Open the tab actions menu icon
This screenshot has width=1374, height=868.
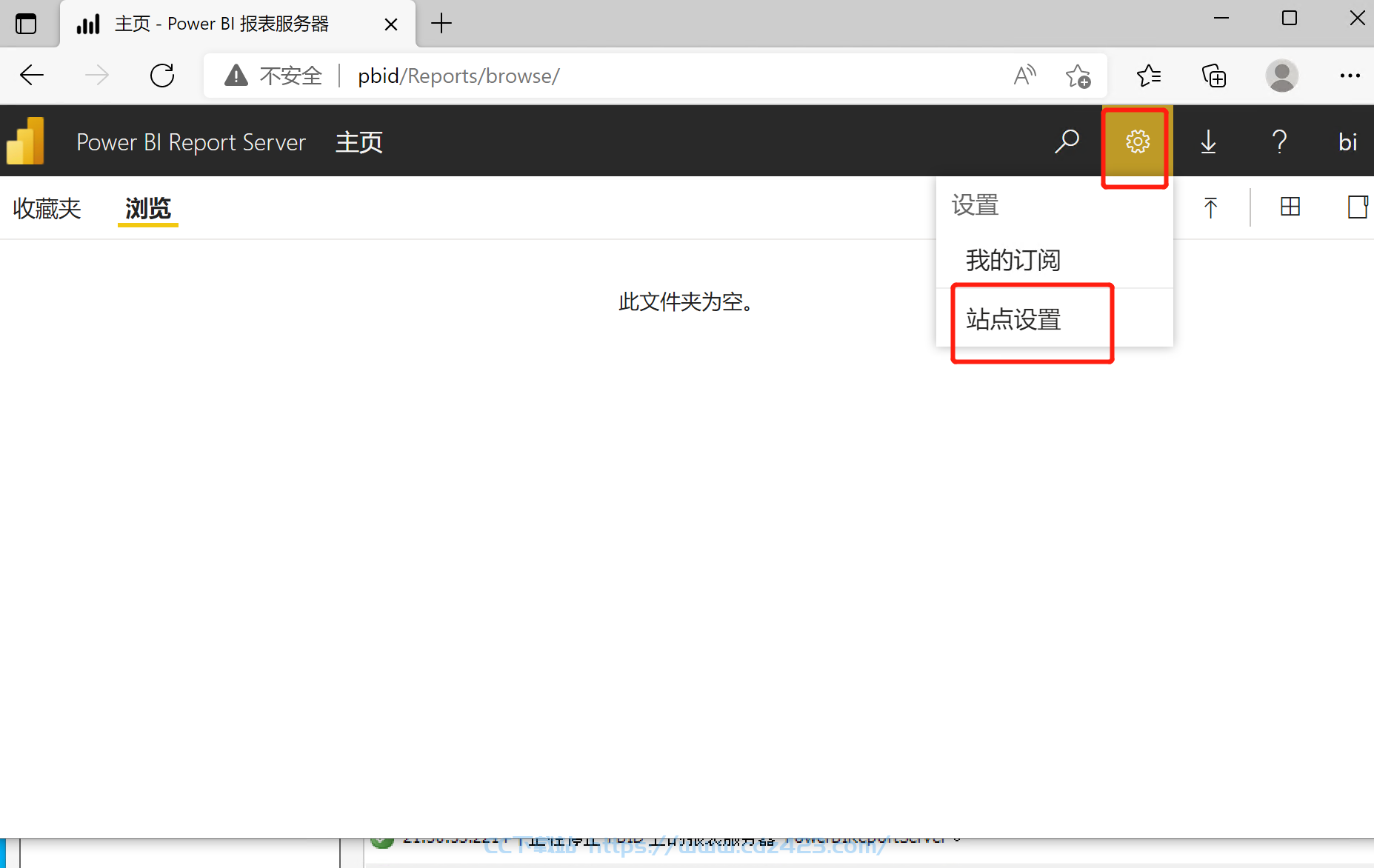pos(26,24)
